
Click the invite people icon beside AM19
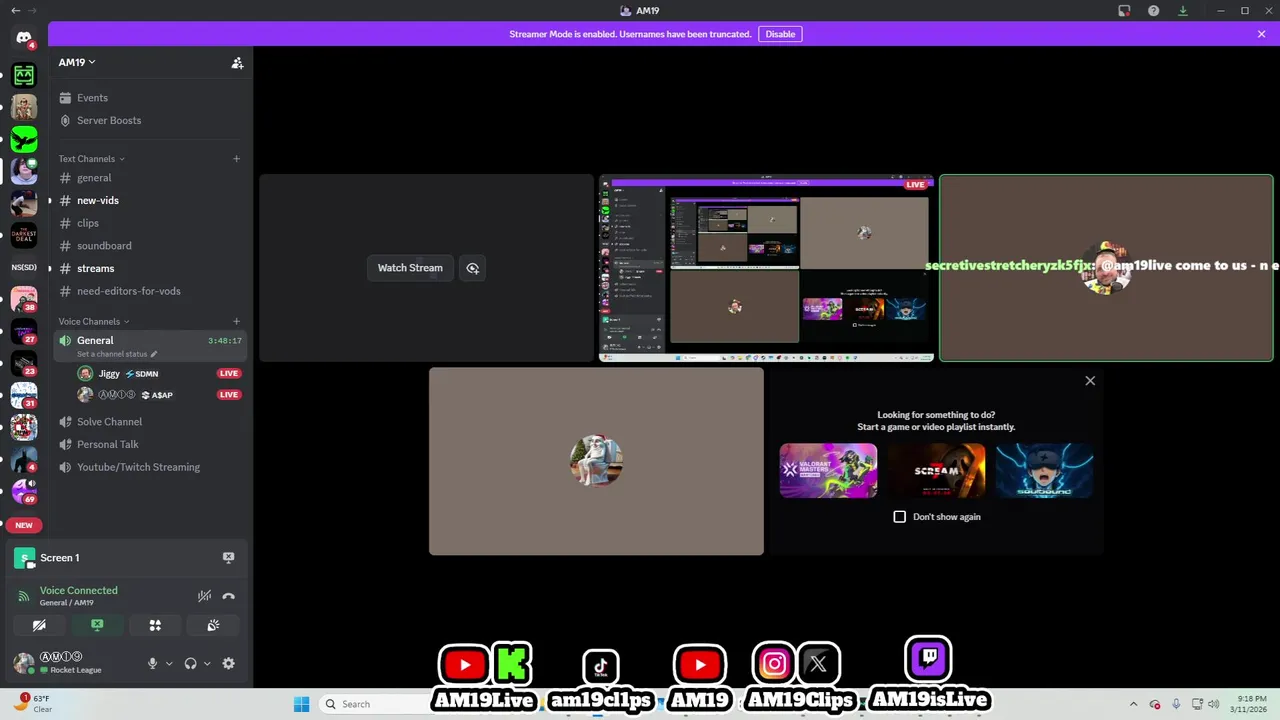(237, 62)
